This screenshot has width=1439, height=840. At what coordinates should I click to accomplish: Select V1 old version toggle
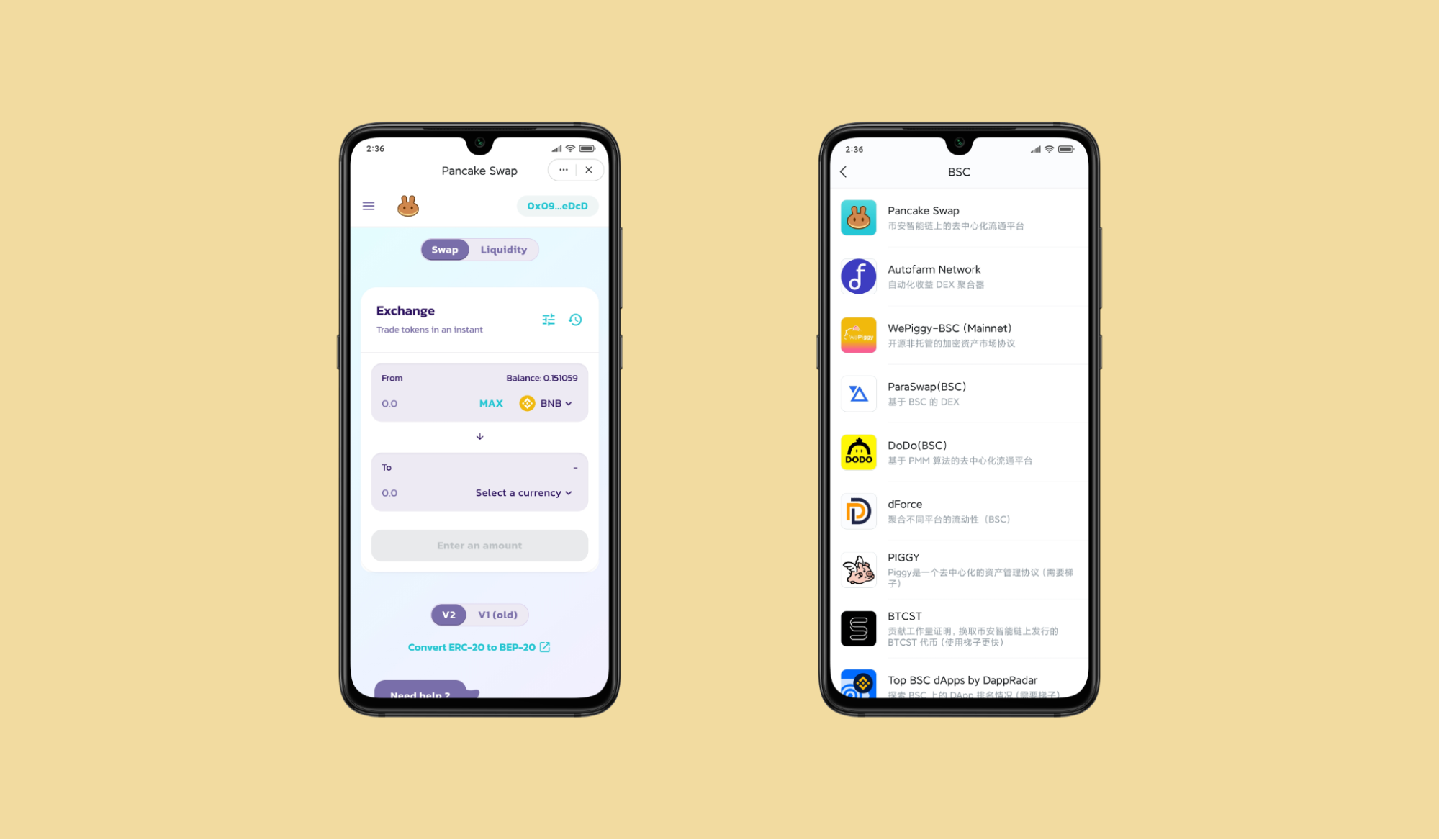[498, 614]
